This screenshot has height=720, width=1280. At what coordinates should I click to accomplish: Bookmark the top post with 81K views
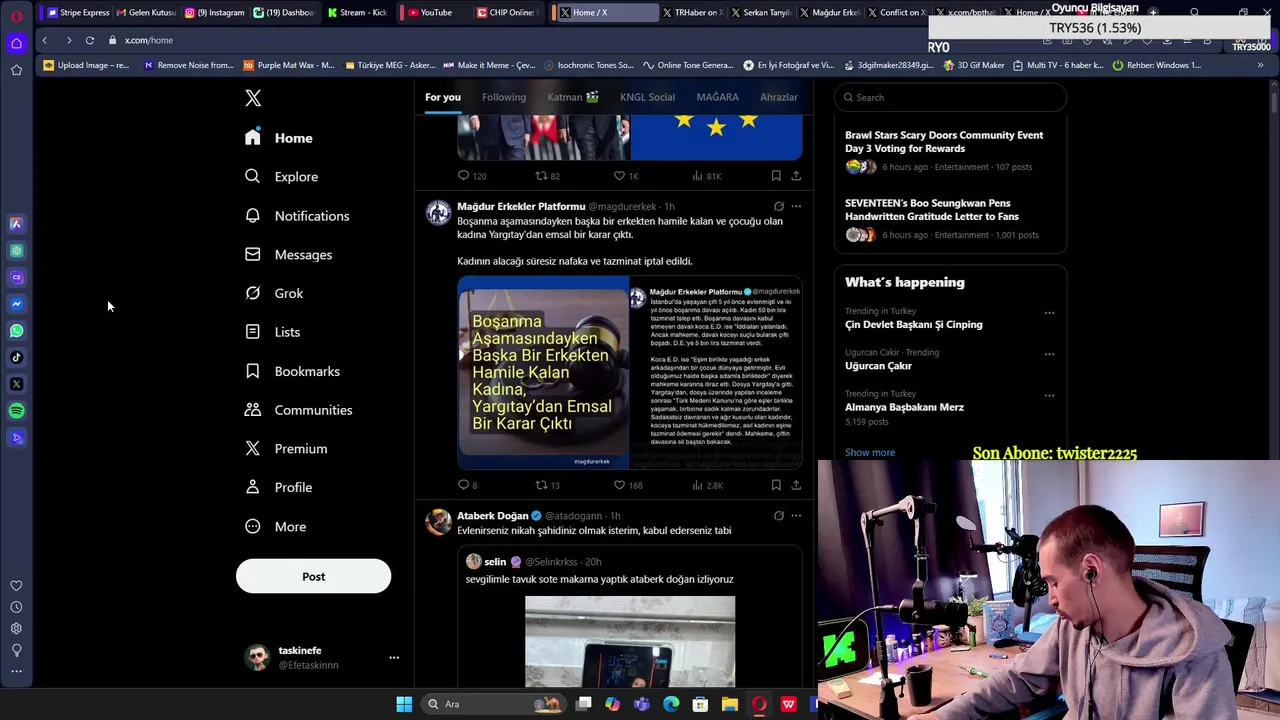(776, 176)
